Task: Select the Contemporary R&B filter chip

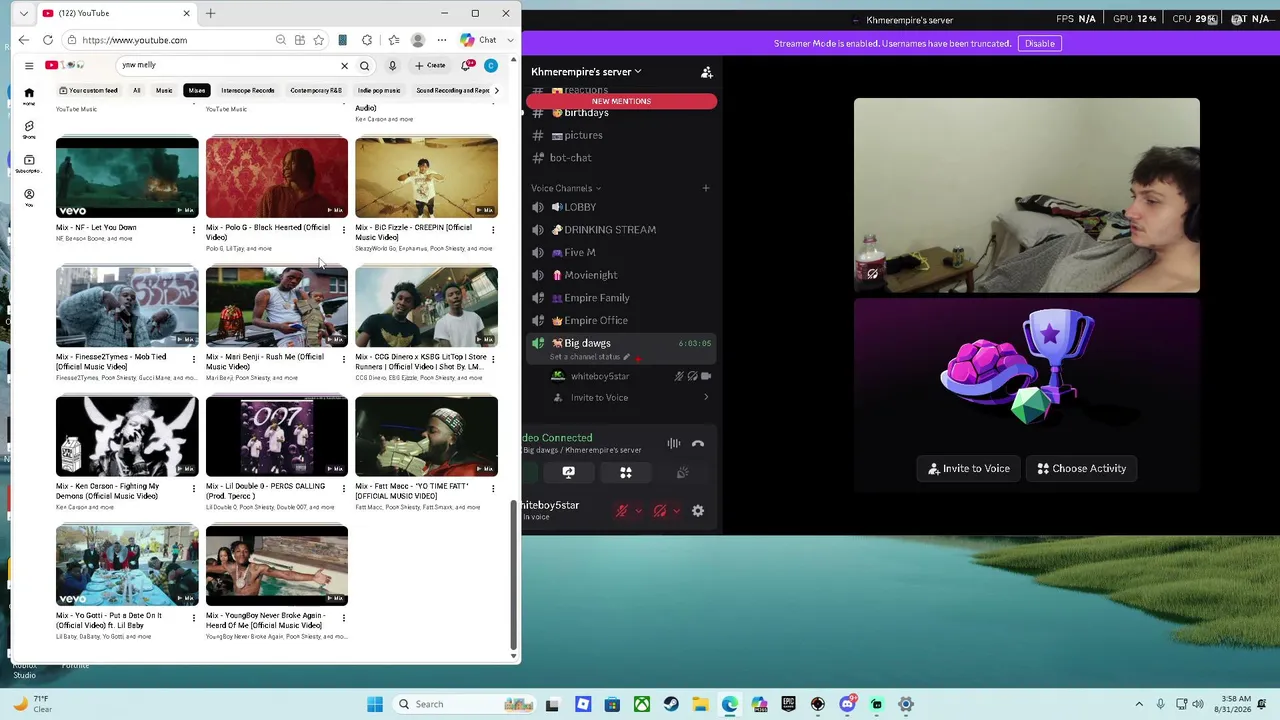Action: (x=316, y=91)
